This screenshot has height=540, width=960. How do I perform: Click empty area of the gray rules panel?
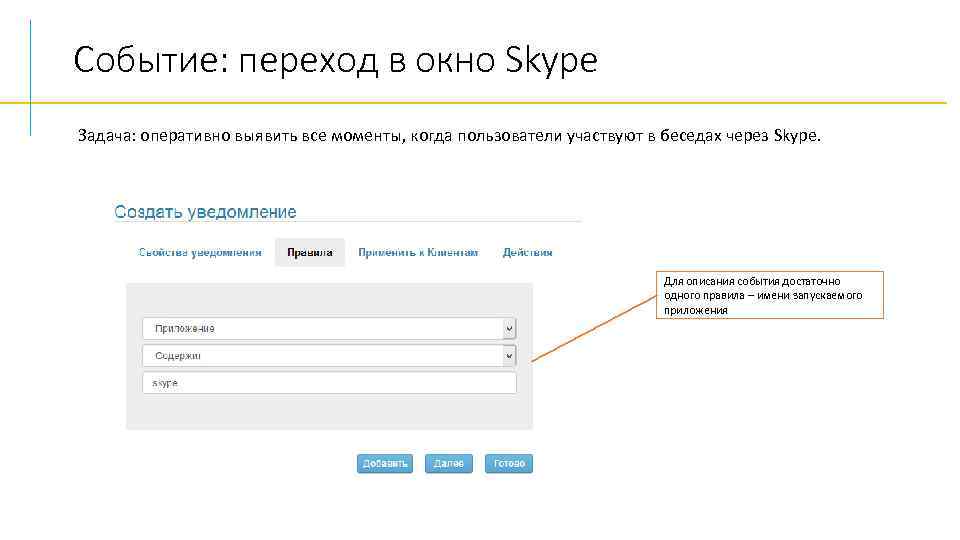coord(329,412)
